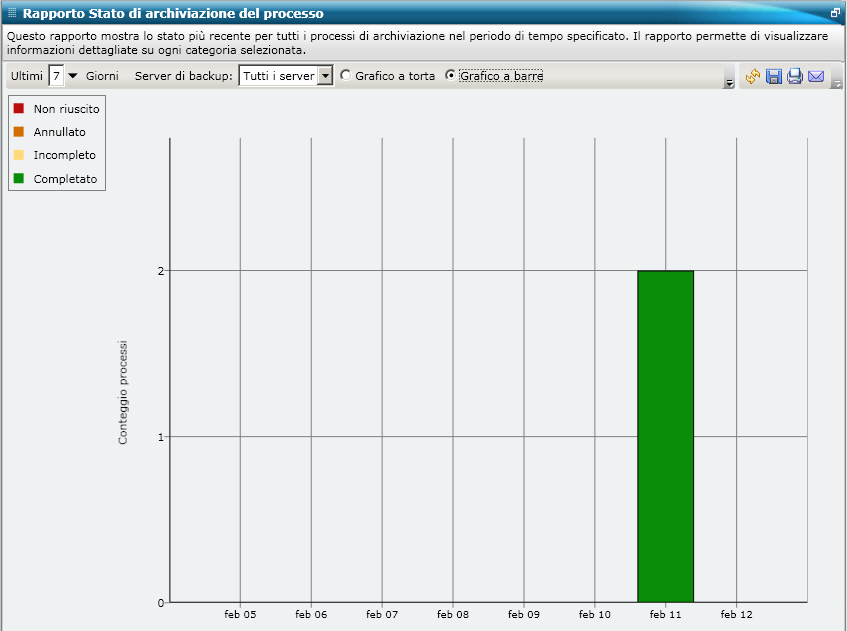
Task: Click the Annullato legend label
Action: point(59,132)
